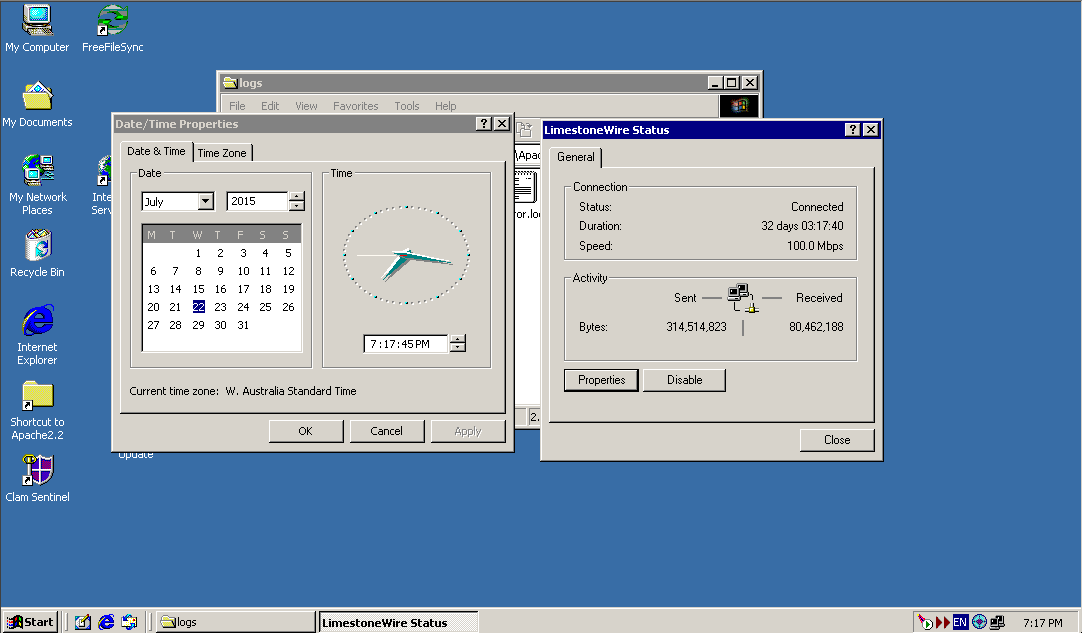The image size is (1082, 633).
Task: Click help question mark in LimestoneWire Status
Action: pos(853,130)
